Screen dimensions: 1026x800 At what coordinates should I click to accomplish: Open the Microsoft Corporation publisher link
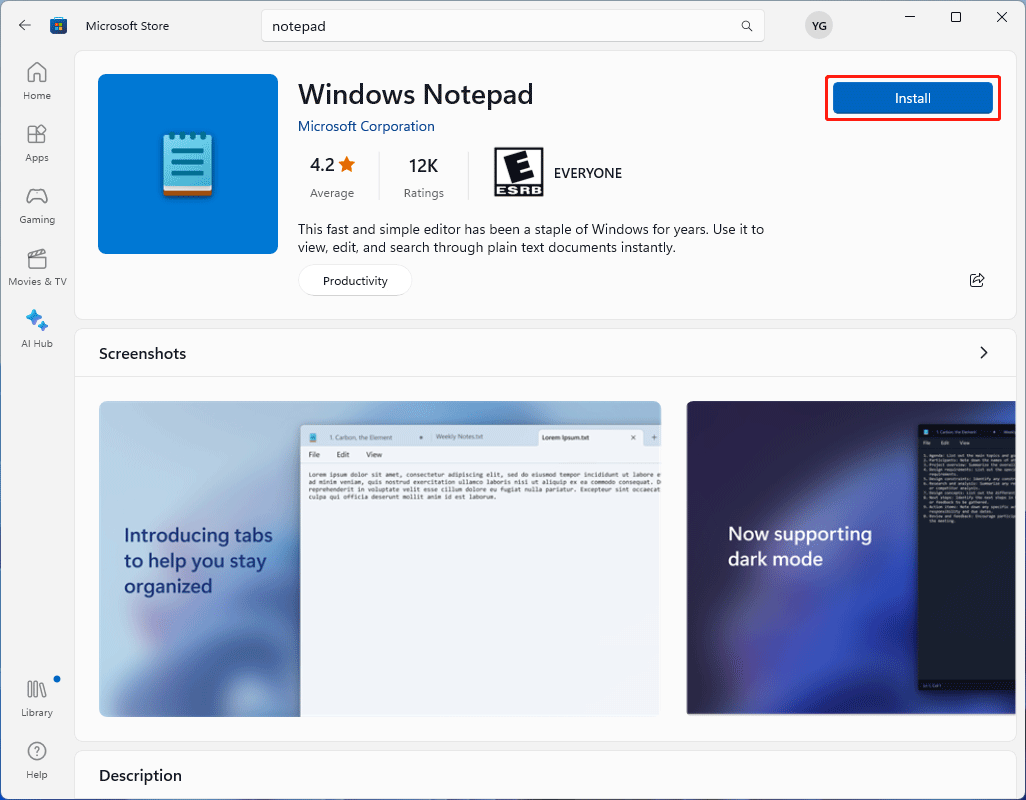(366, 126)
